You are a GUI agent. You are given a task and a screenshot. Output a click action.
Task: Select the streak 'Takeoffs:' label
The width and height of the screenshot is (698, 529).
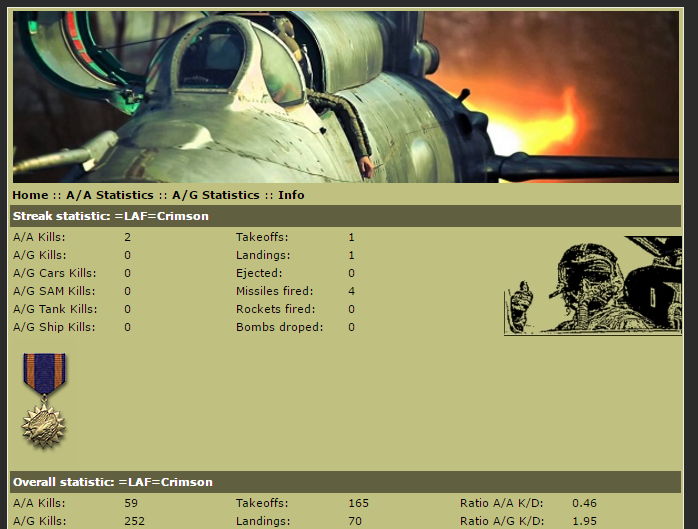pyautogui.click(x=262, y=237)
